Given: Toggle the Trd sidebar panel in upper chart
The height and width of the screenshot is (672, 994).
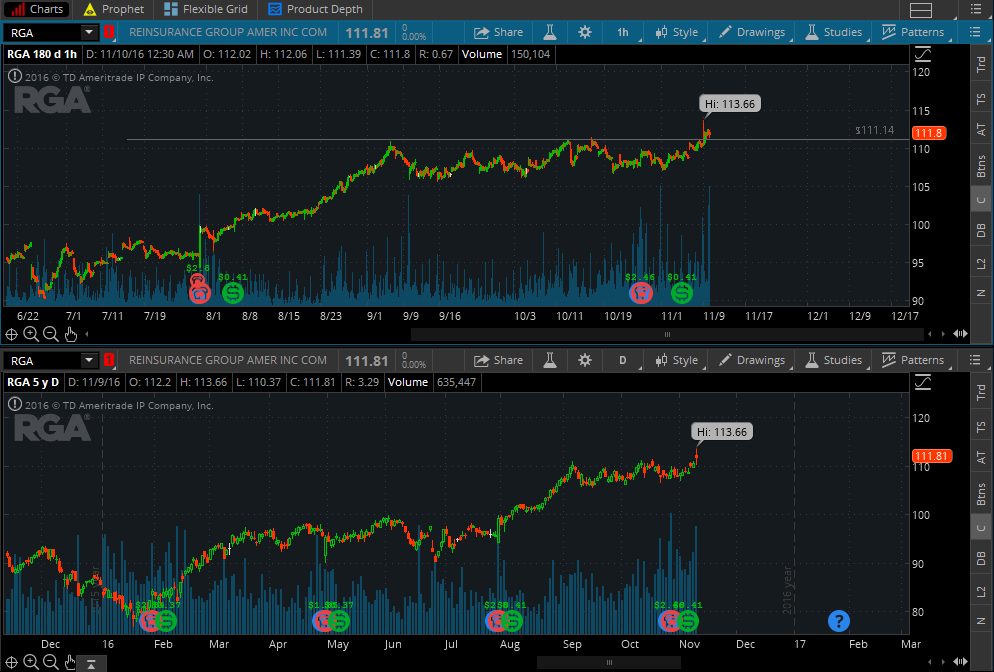Looking at the screenshot, I should 981,65.
